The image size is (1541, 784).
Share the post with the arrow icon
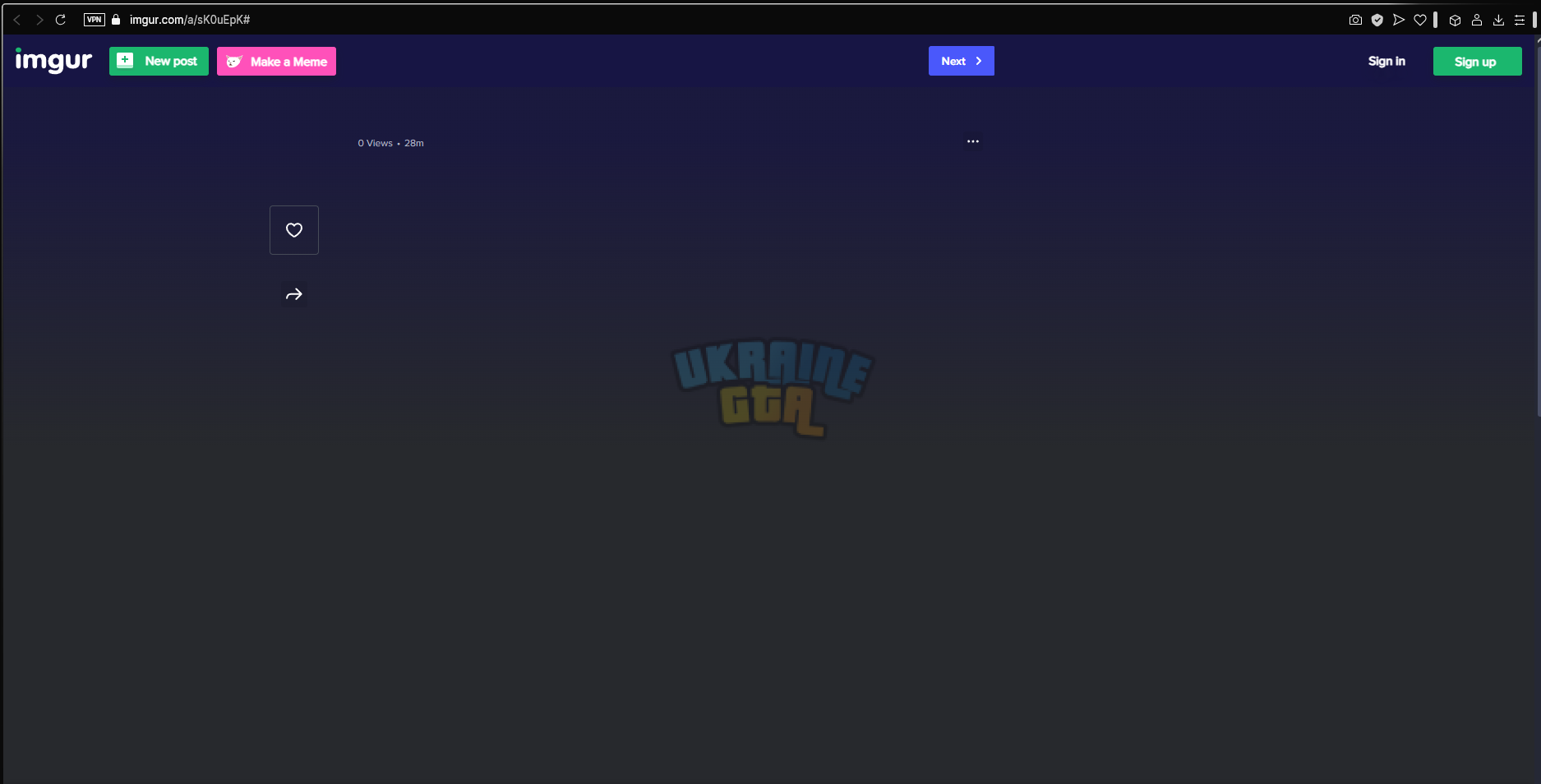294,294
